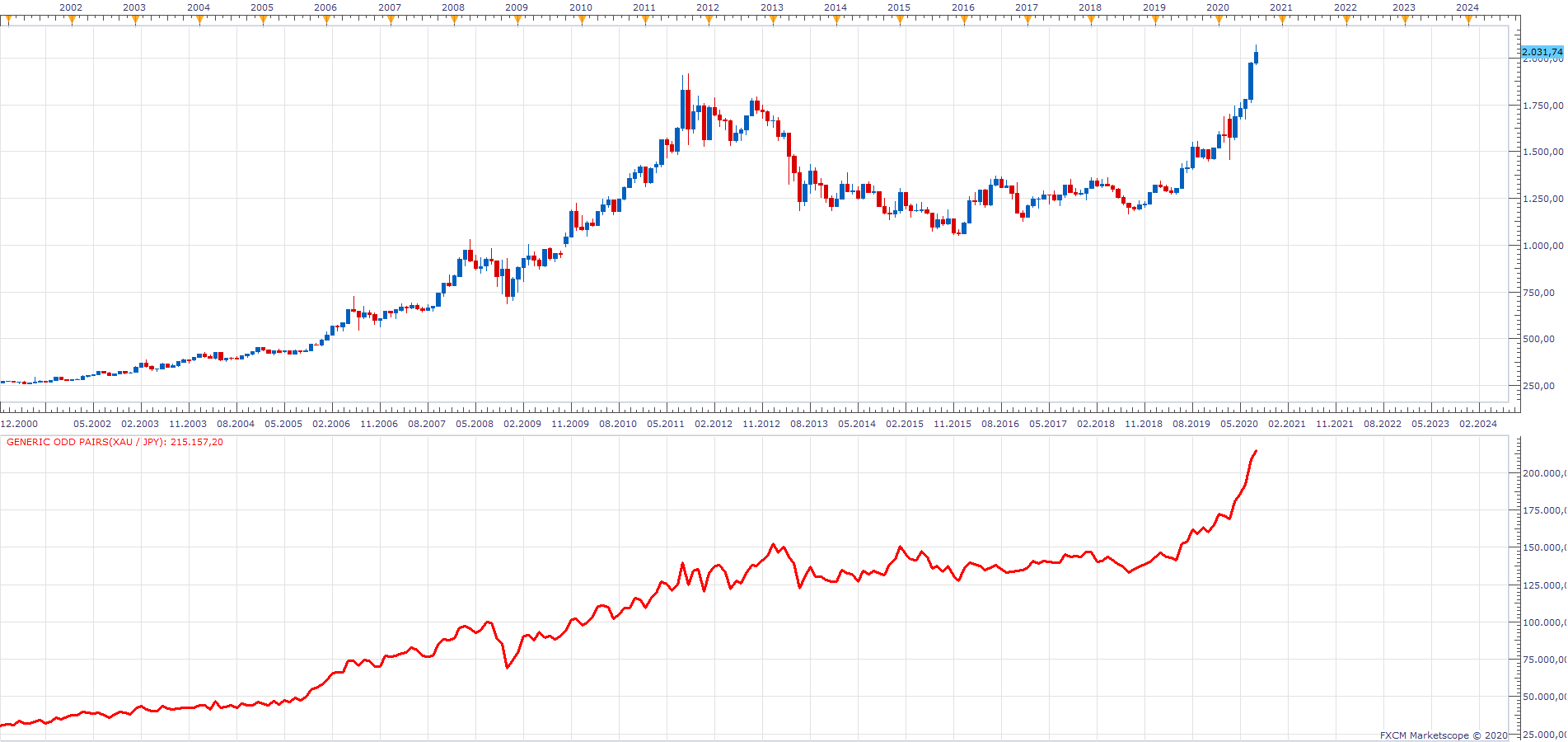Image resolution: width=1568 pixels, height=742 pixels.
Task: Click the 08.2019 date axis label
Action: [x=1191, y=424]
